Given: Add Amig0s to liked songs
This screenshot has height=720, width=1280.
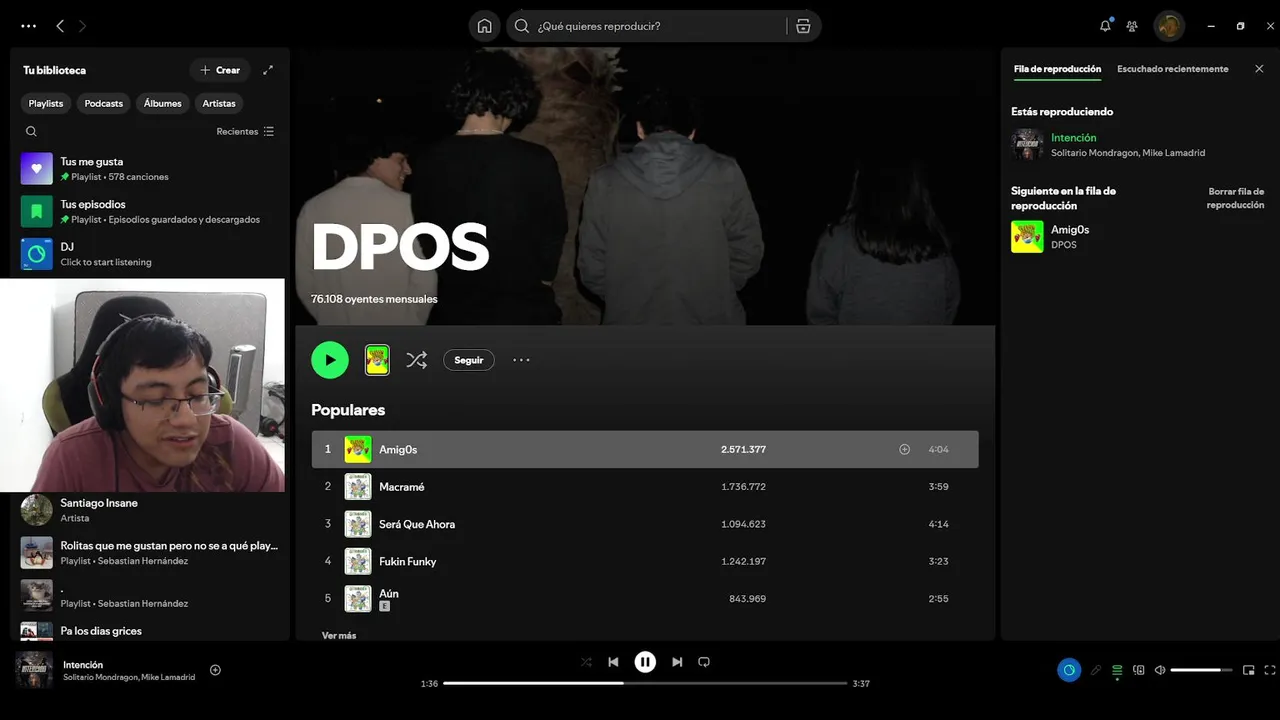Looking at the screenshot, I should (904, 449).
